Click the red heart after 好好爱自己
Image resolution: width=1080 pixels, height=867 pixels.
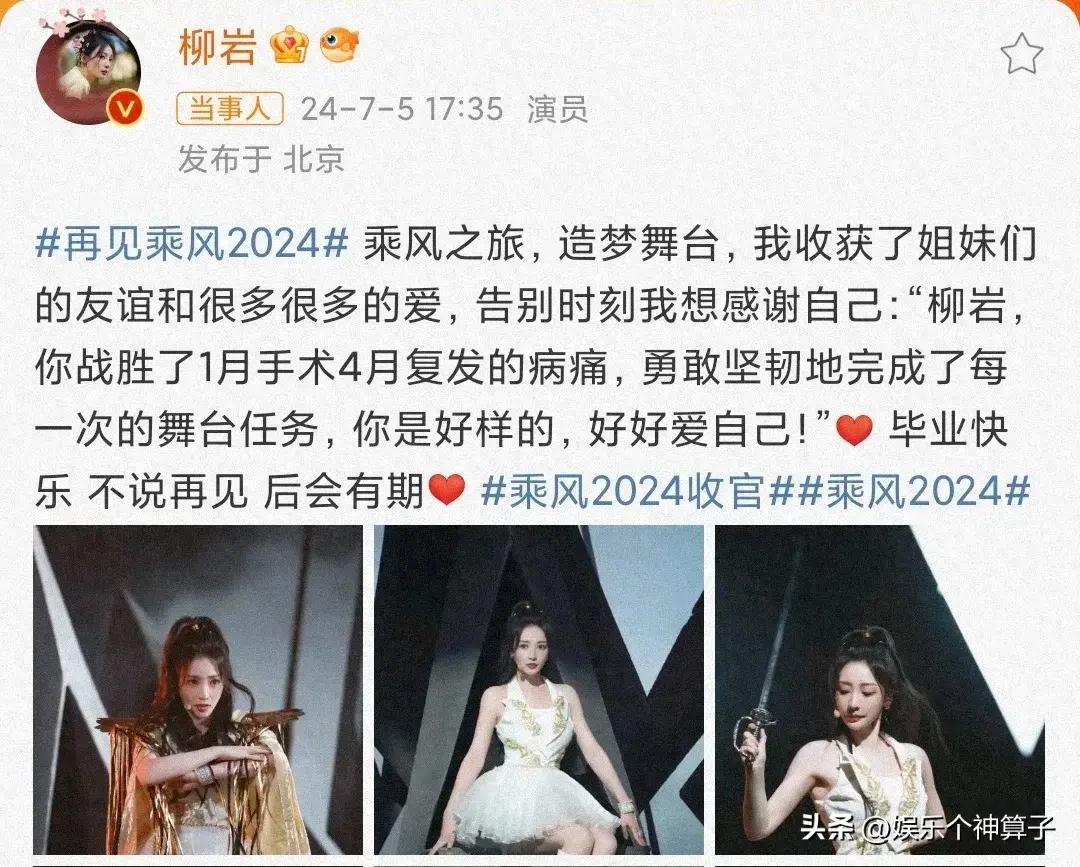(x=854, y=430)
